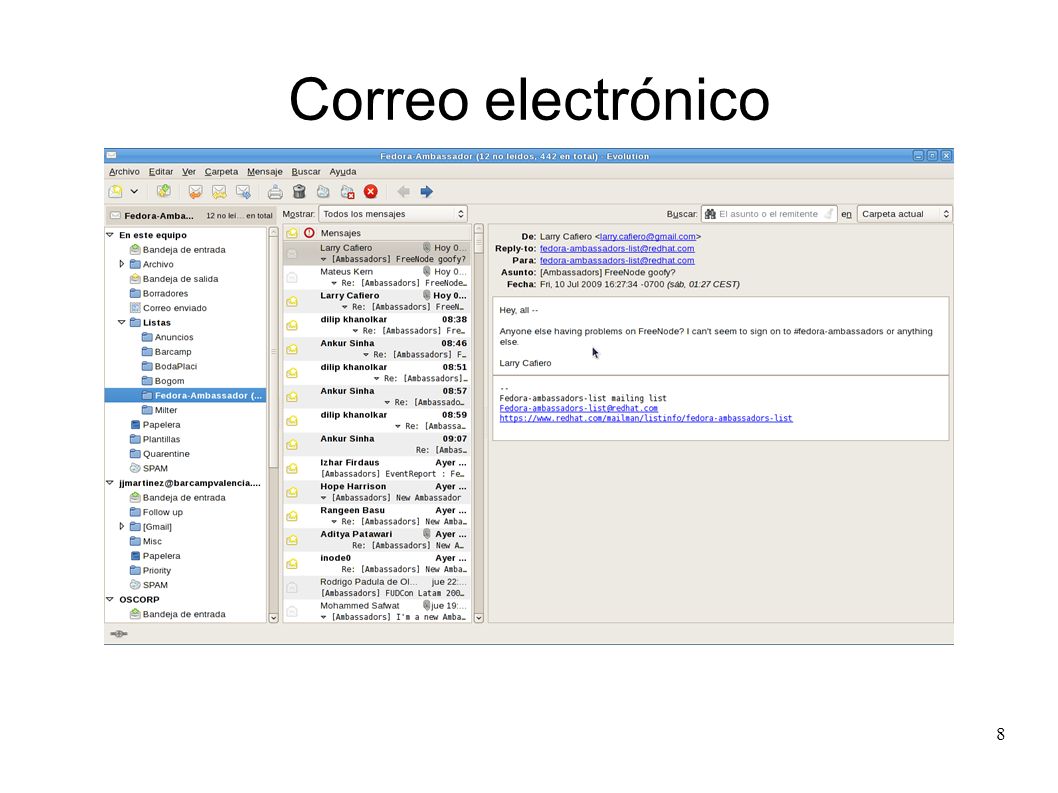Click the blue Next message arrow
This screenshot has width=1058, height=793.
tap(426, 192)
